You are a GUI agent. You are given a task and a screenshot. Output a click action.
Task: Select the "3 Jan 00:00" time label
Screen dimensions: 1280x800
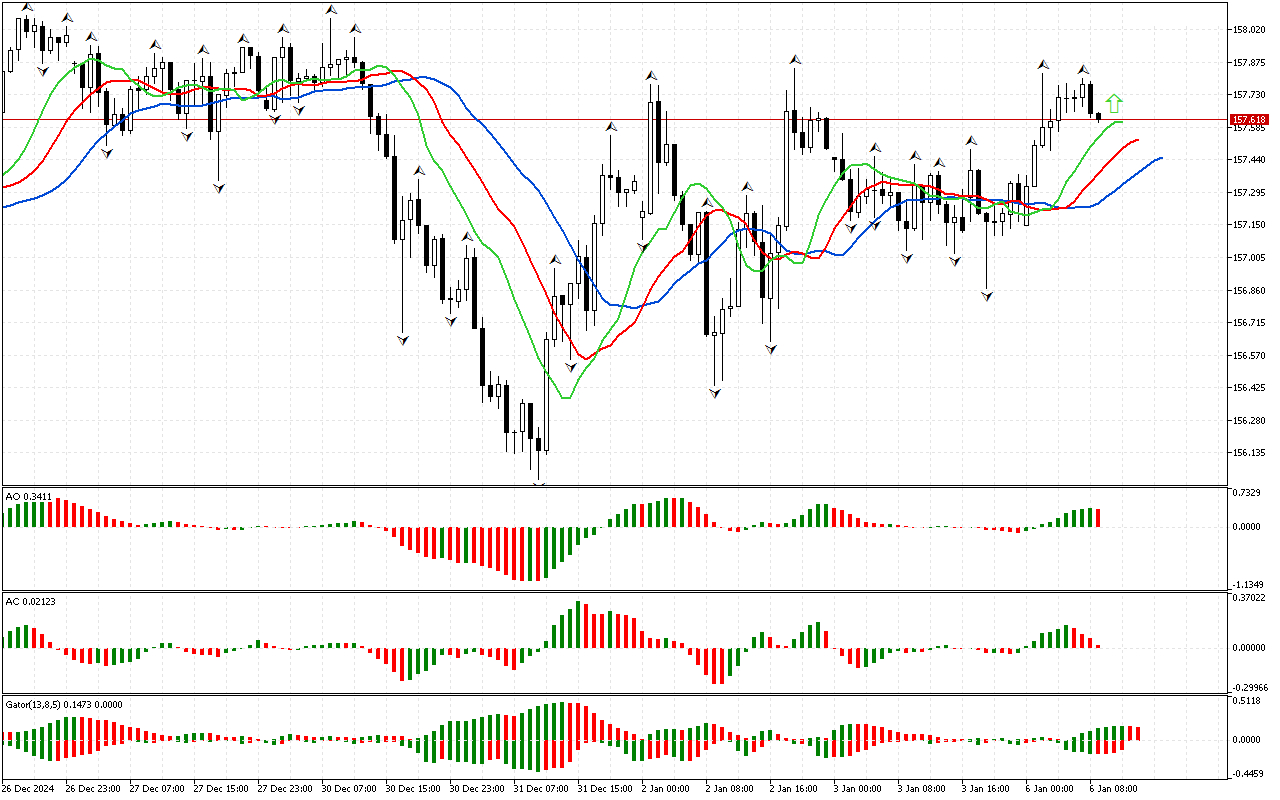tap(858, 789)
